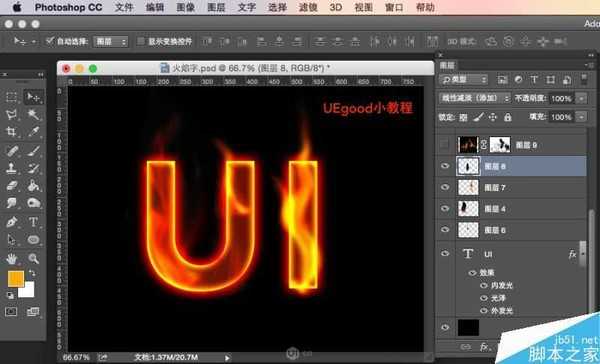Collapse the UI layer effects list
This screenshot has width=600, height=364.
pyautogui.click(x=583, y=254)
